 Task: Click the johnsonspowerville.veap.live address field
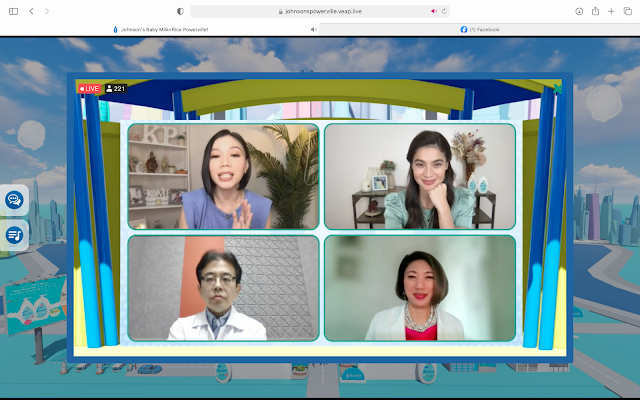[320, 11]
